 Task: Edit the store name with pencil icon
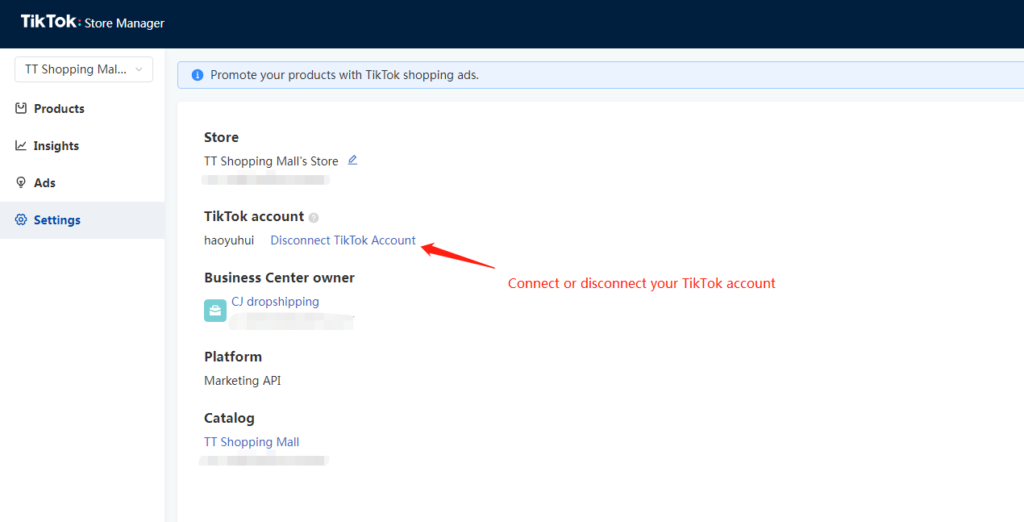pyautogui.click(x=353, y=160)
